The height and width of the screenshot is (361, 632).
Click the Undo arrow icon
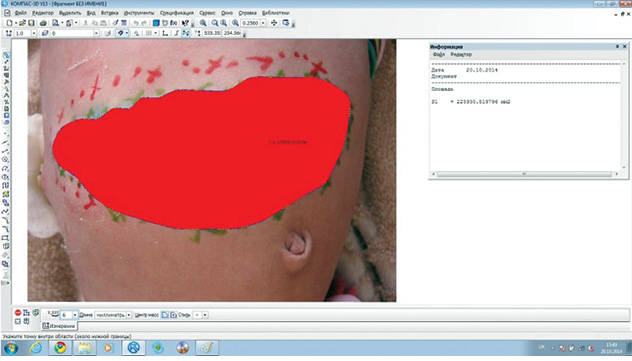[136, 23]
